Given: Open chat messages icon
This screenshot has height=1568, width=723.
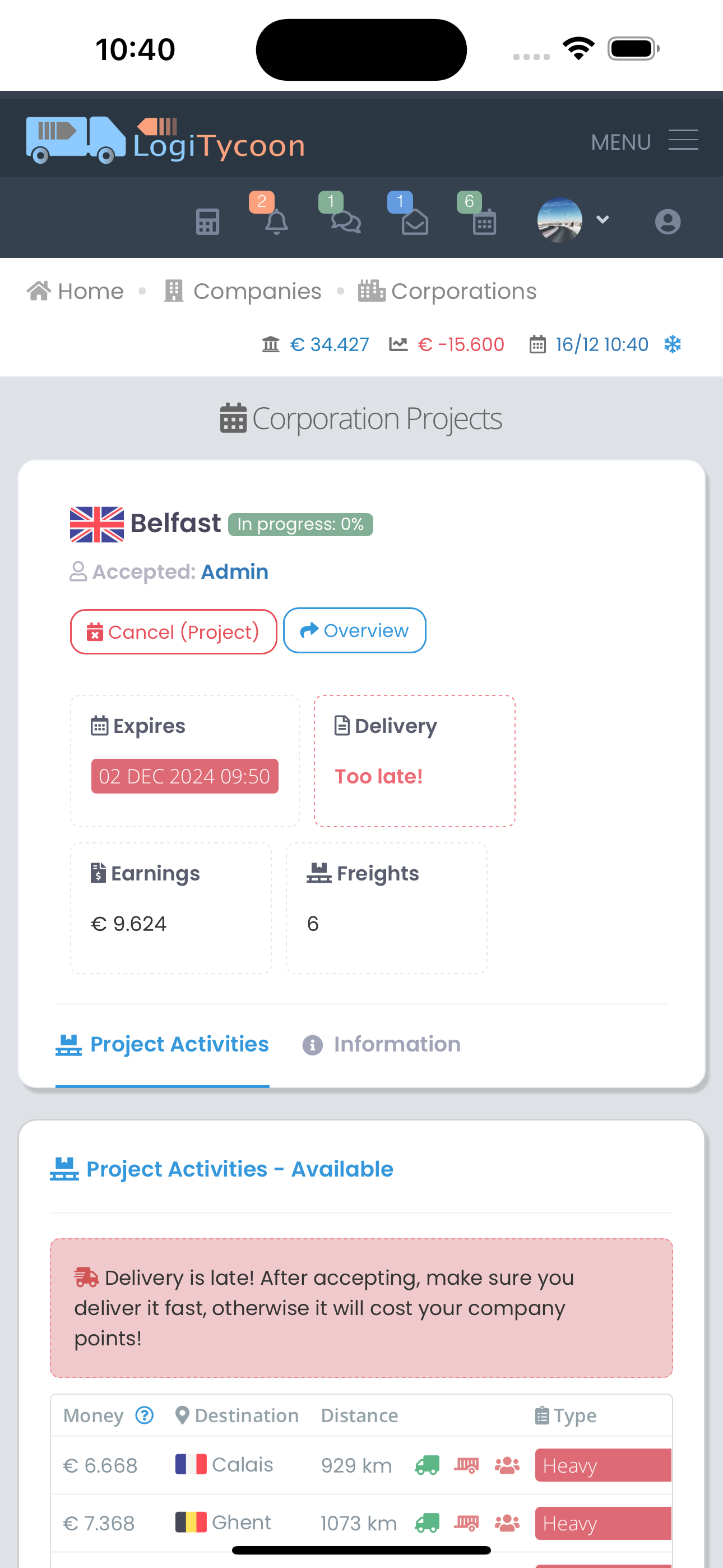Looking at the screenshot, I should click(346, 221).
